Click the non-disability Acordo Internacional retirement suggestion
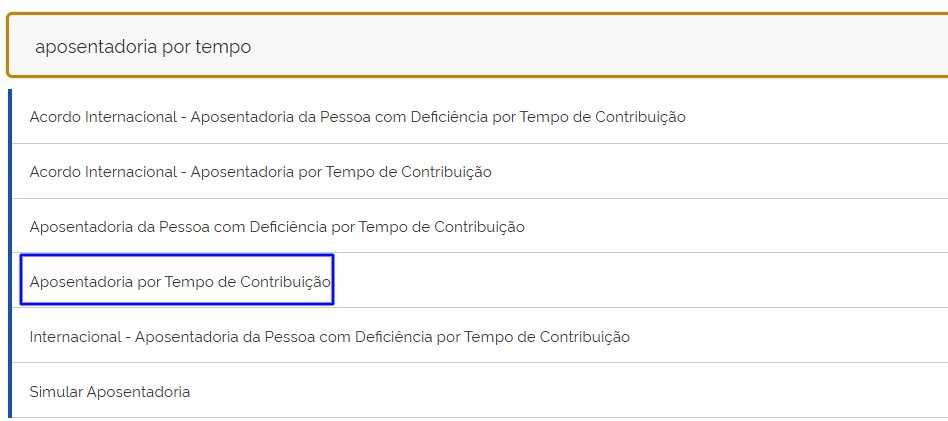The width and height of the screenshot is (948, 421). [x=260, y=172]
